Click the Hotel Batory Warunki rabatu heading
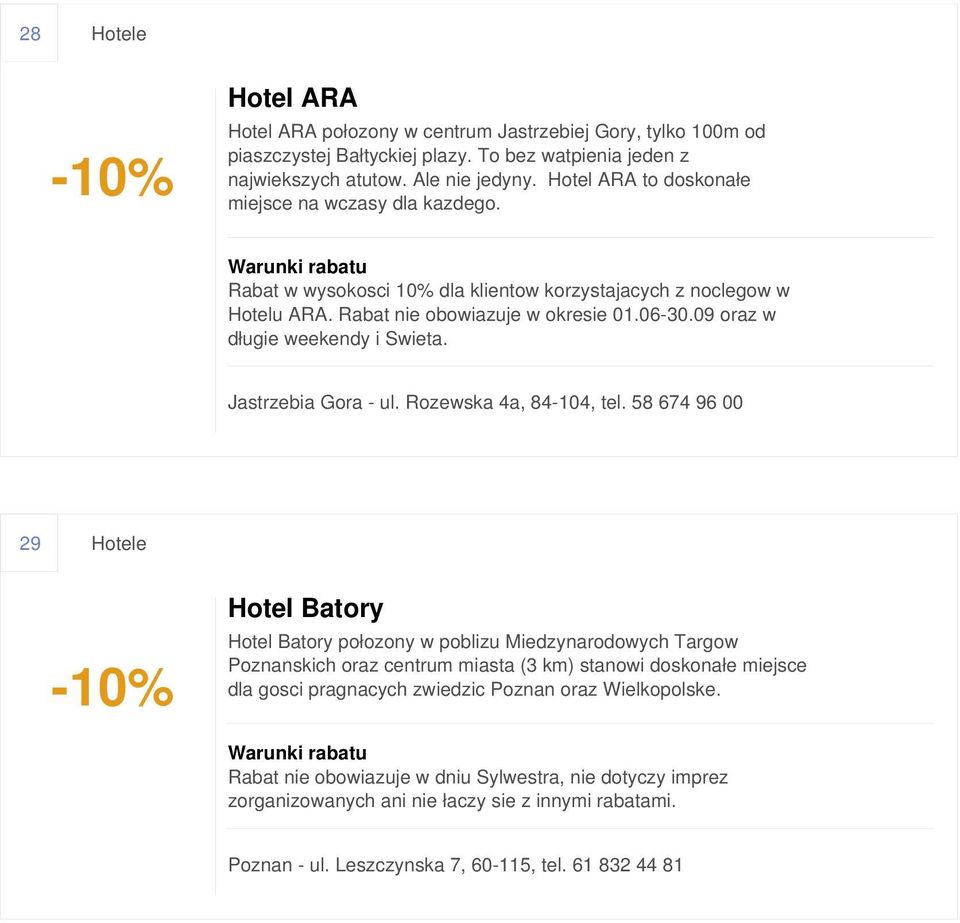The height and width of the screenshot is (923, 960). (297, 753)
